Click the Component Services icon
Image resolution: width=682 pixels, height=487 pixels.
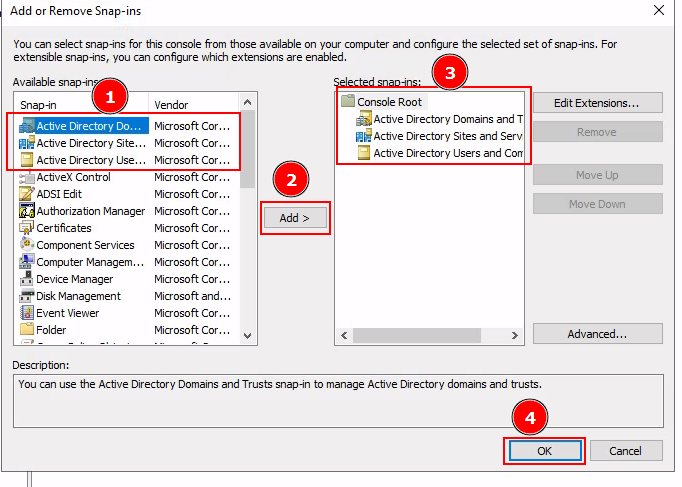[27, 245]
